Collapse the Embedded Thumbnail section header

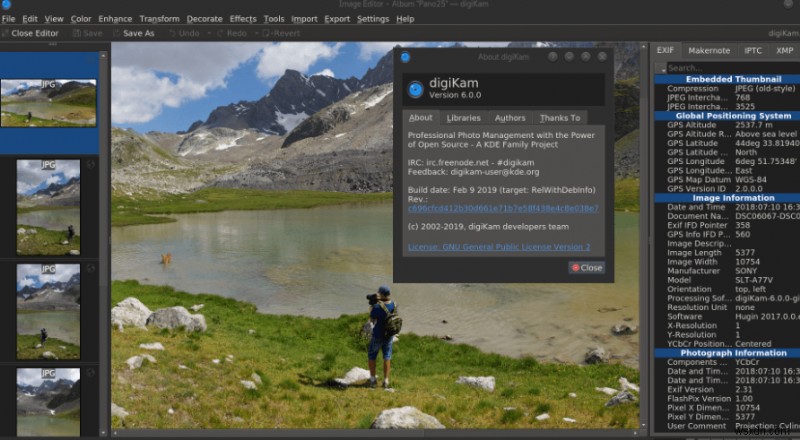coord(728,79)
